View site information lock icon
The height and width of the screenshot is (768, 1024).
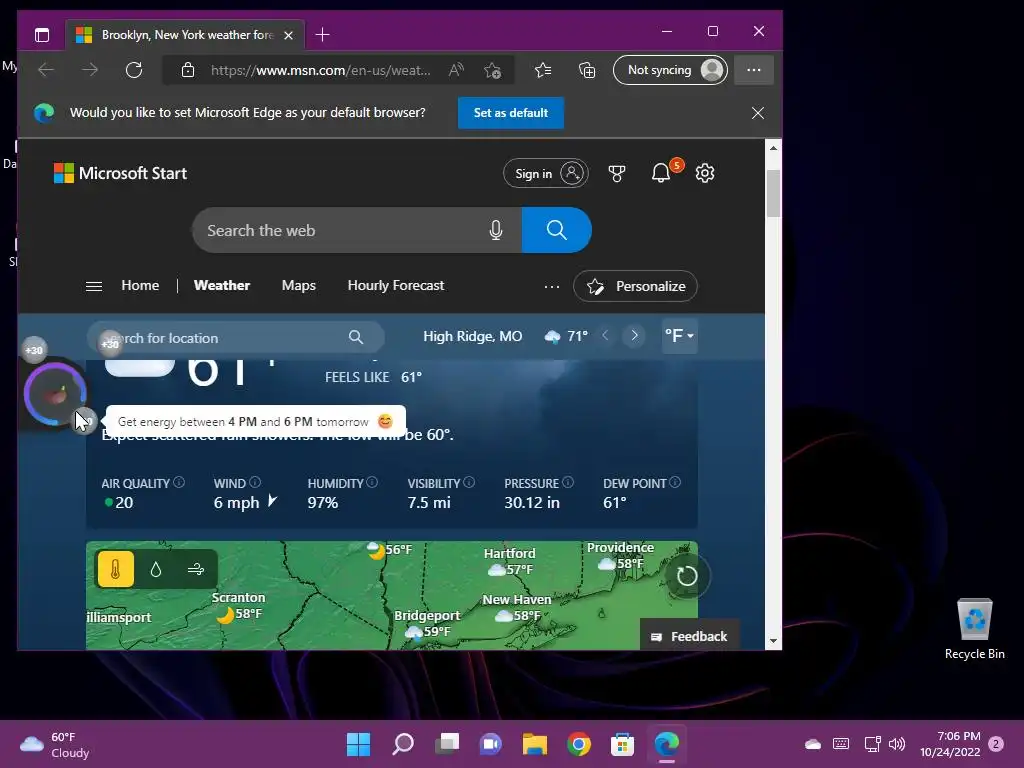click(188, 70)
